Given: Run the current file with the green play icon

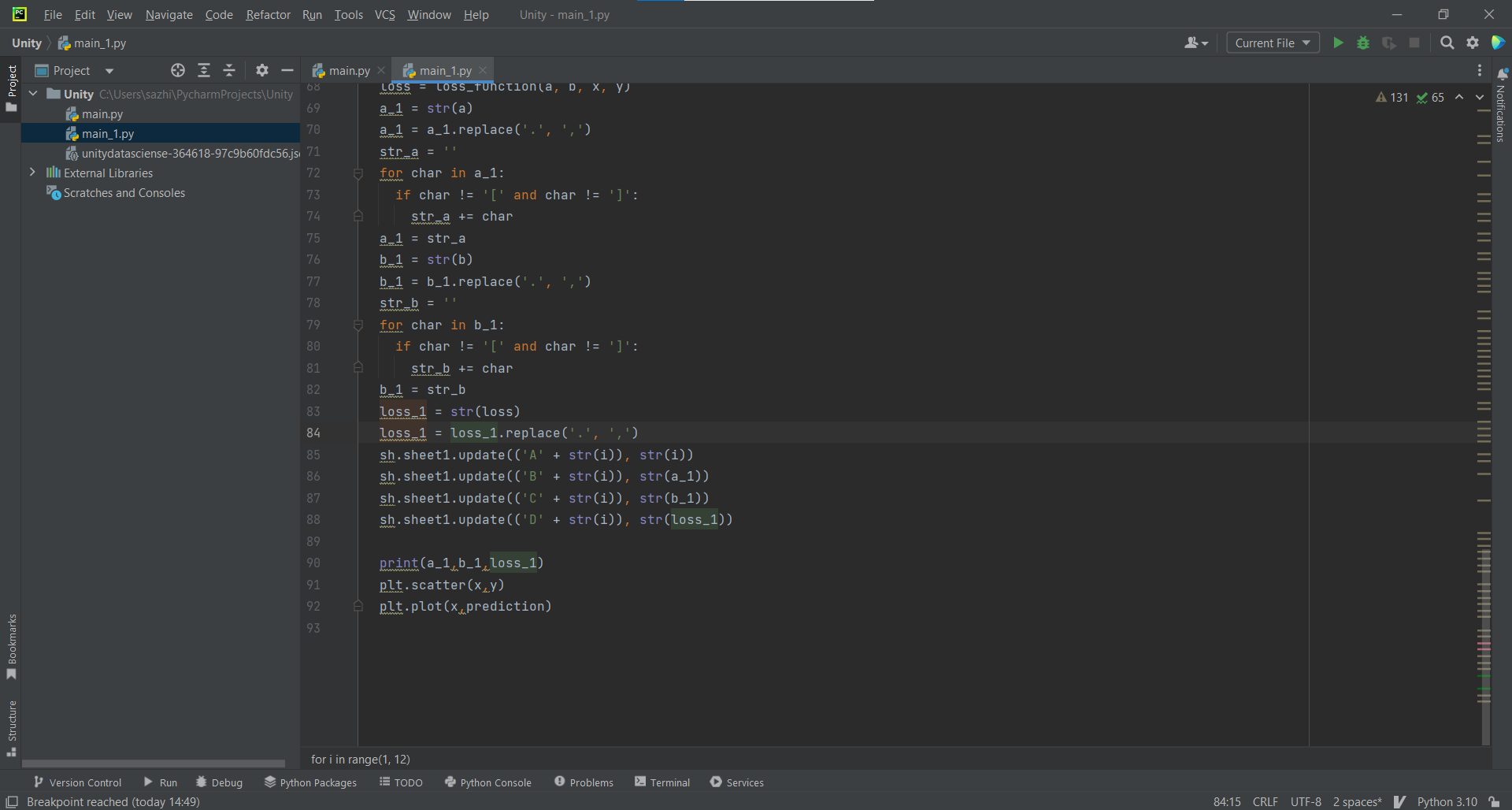Looking at the screenshot, I should click(x=1339, y=43).
